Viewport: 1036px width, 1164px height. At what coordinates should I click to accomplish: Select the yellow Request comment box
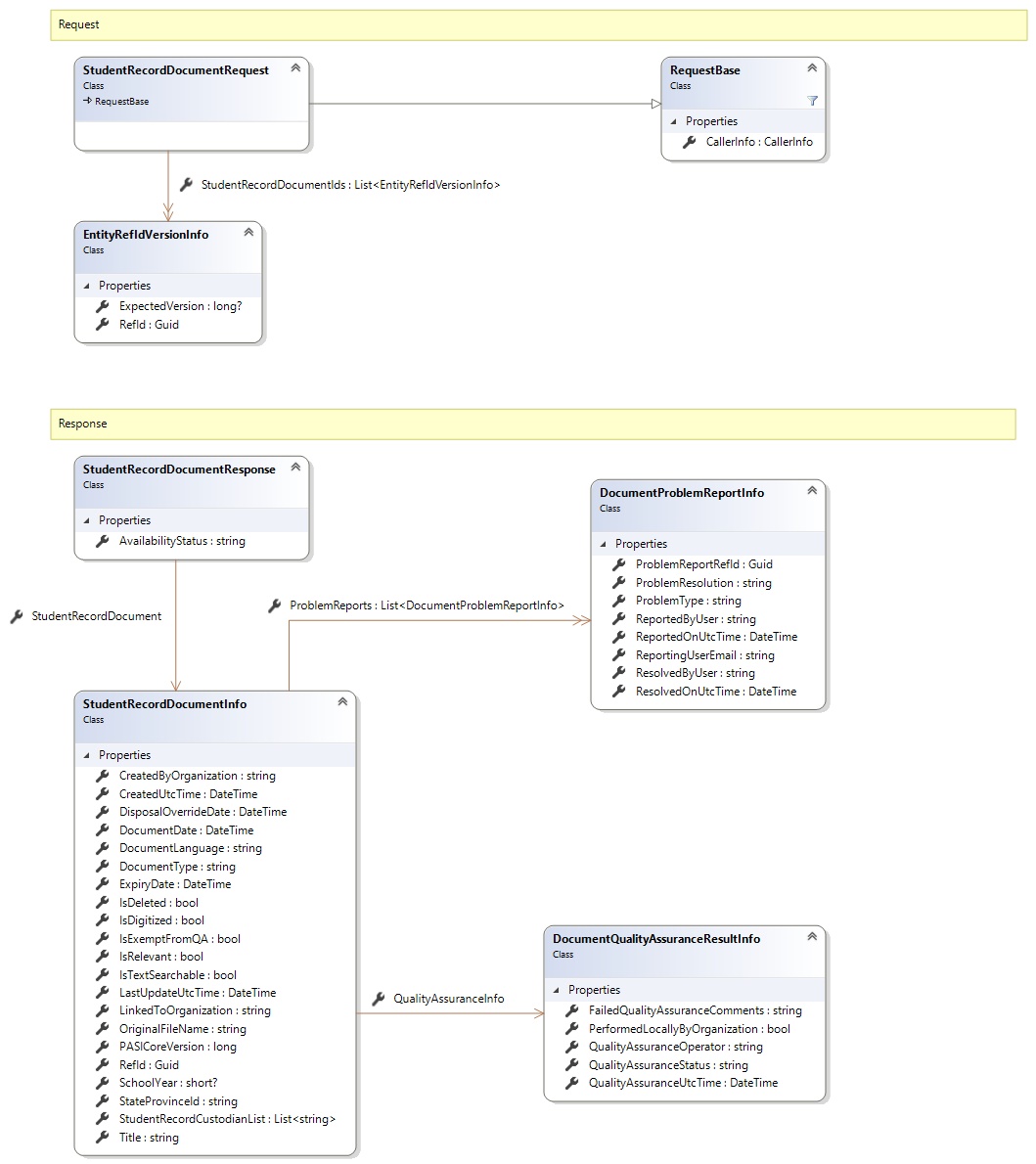(538, 24)
